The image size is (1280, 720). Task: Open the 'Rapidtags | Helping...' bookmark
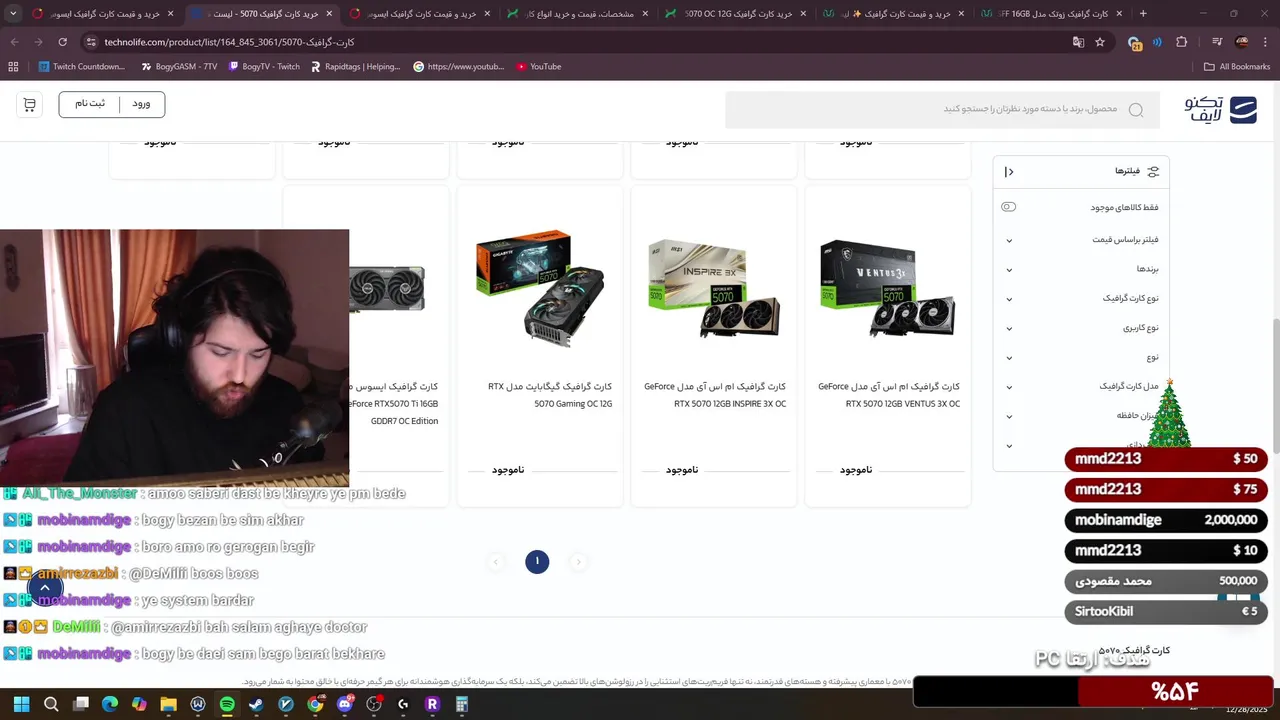pos(355,67)
